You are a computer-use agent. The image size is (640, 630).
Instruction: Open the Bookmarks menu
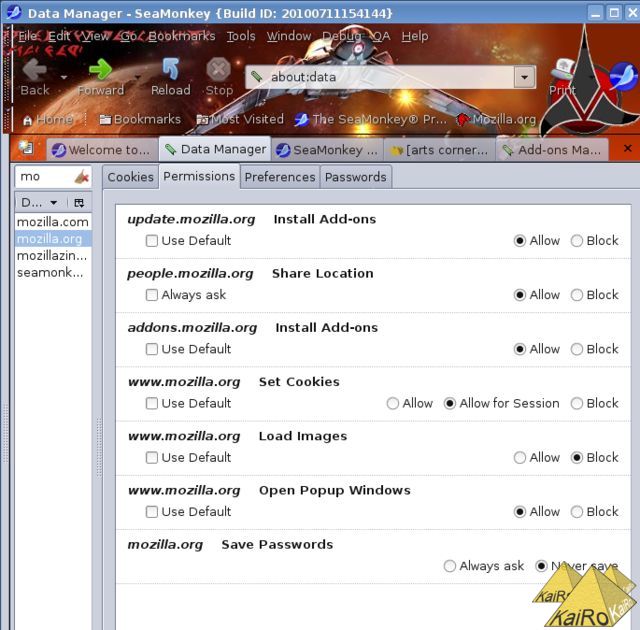click(181, 36)
